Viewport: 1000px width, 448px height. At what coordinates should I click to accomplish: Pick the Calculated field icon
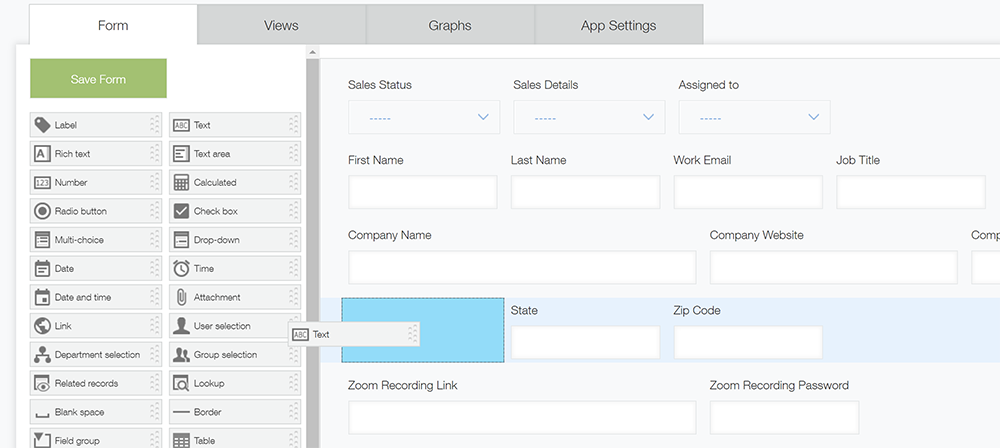point(181,183)
